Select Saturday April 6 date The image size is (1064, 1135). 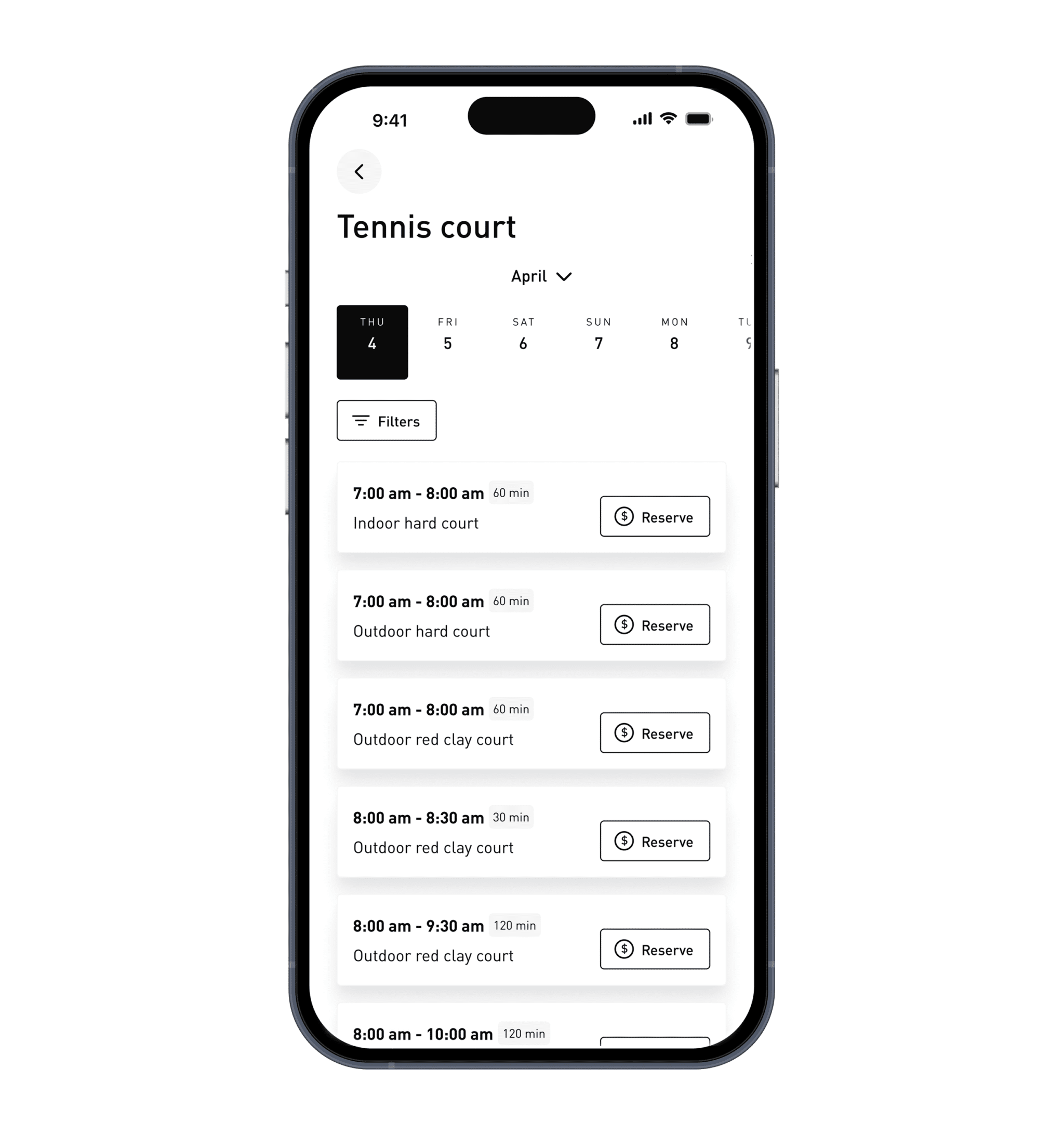[x=522, y=340]
